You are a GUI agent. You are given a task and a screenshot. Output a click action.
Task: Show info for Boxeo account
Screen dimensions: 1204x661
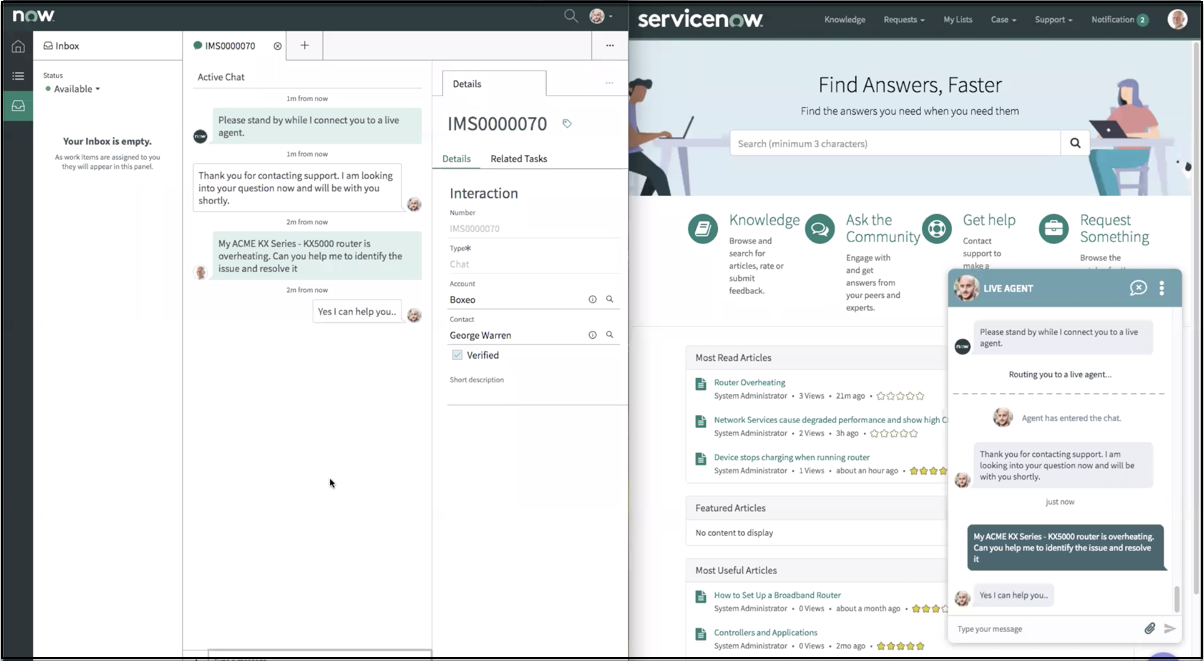pos(592,300)
